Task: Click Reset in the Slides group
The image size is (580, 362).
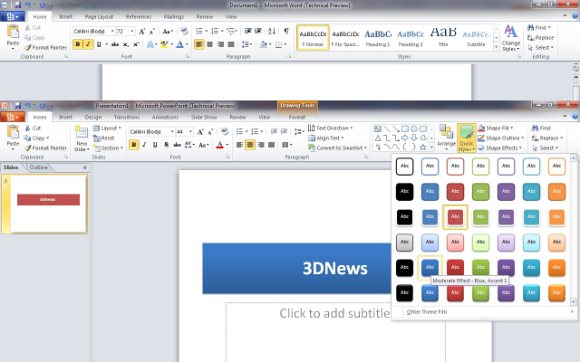Action: pyautogui.click(x=104, y=138)
